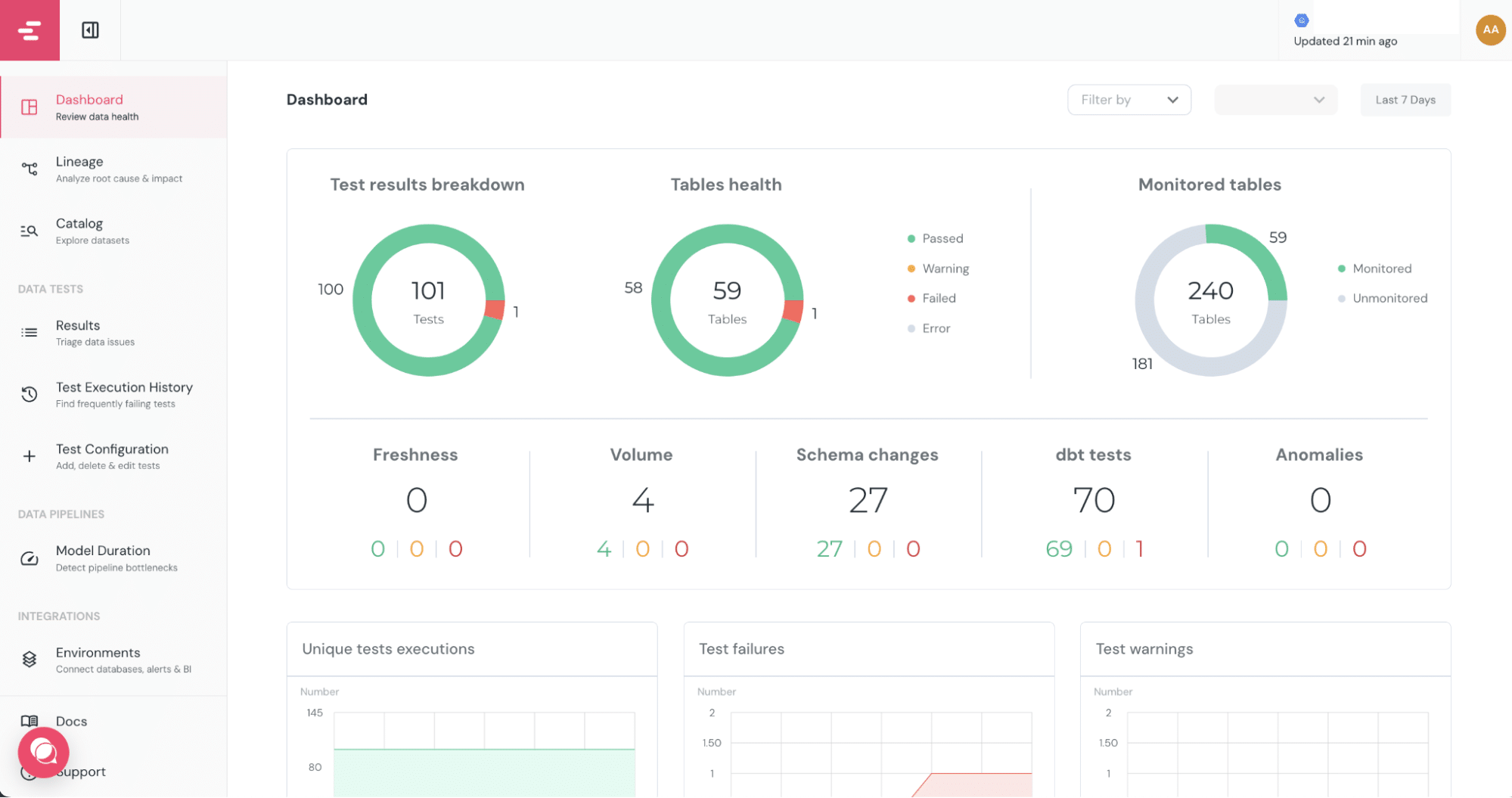This screenshot has width=1512, height=798.
Task: Click the passed Schema changes count 27
Action: 829,548
